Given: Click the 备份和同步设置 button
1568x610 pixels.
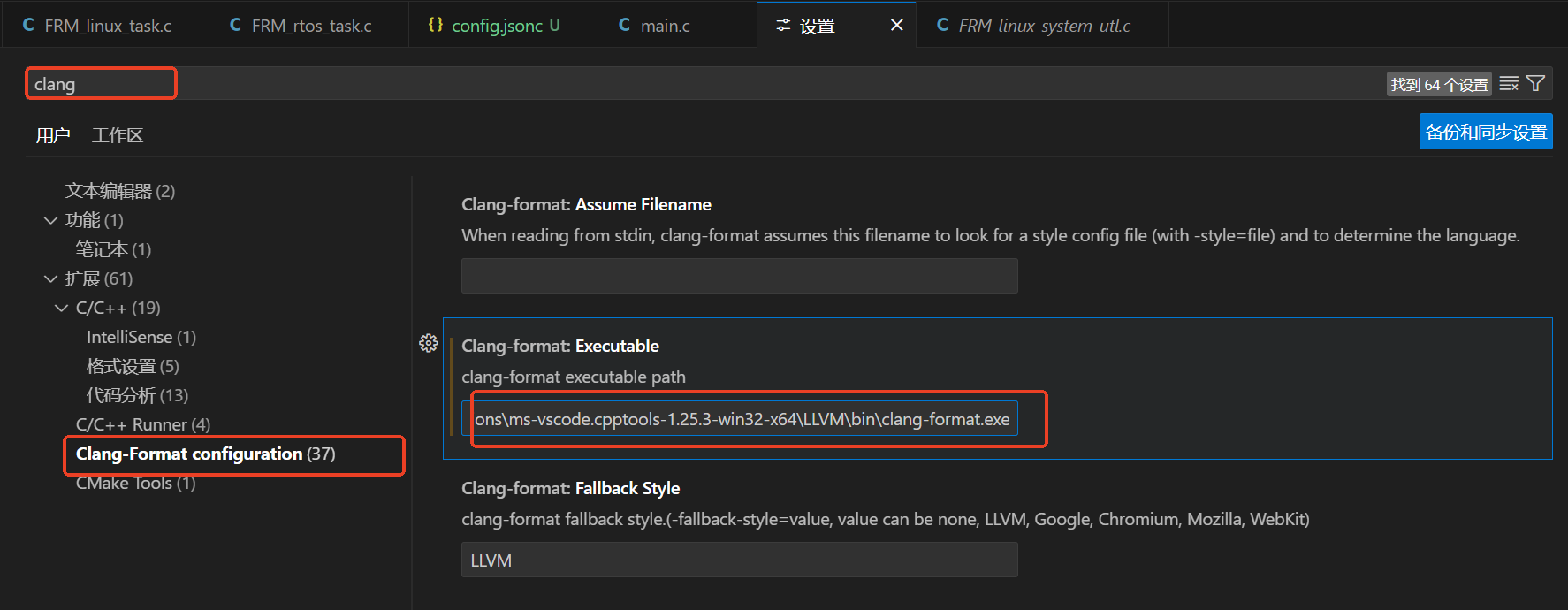Looking at the screenshot, I should pos(1486,132).
